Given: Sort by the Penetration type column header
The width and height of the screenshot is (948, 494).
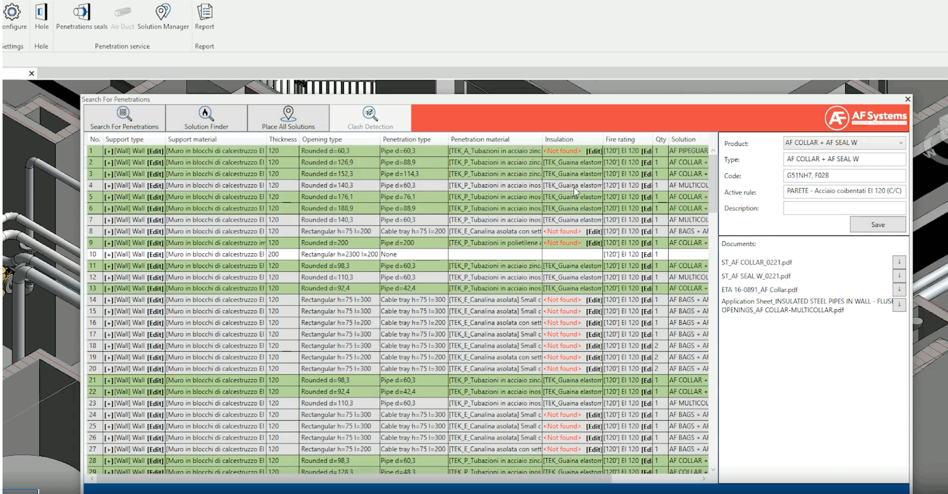Looking at the screenshot, I should tap(414, 139).
